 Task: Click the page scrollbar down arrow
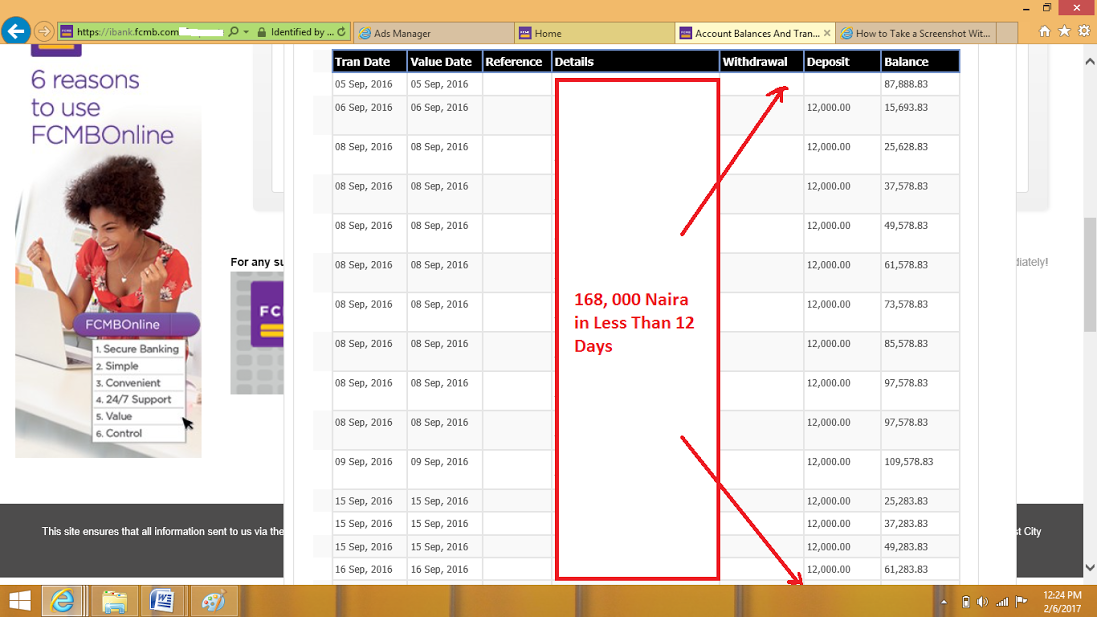1090,567
